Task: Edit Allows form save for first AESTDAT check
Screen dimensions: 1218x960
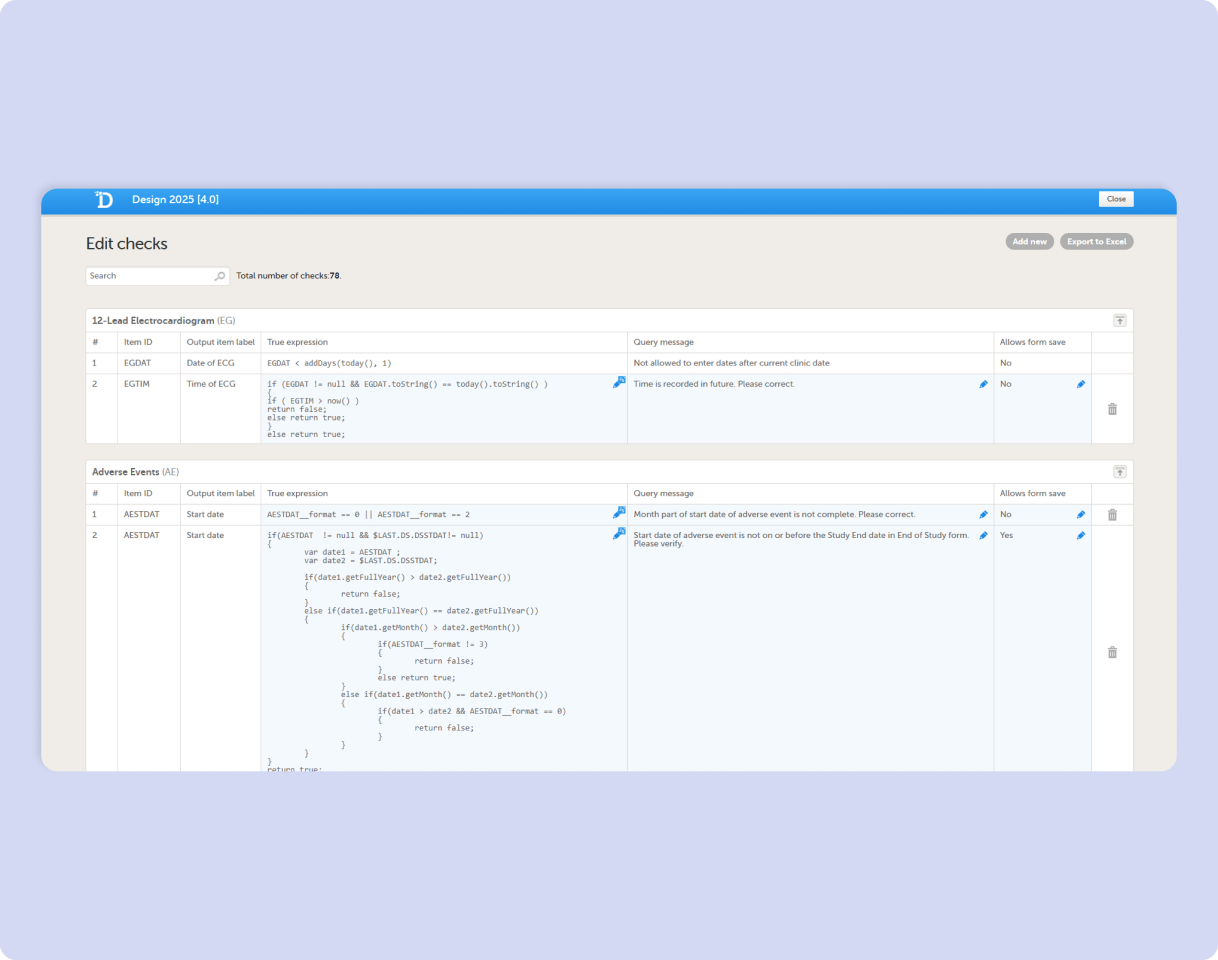Action: [x=1080, y=515]
